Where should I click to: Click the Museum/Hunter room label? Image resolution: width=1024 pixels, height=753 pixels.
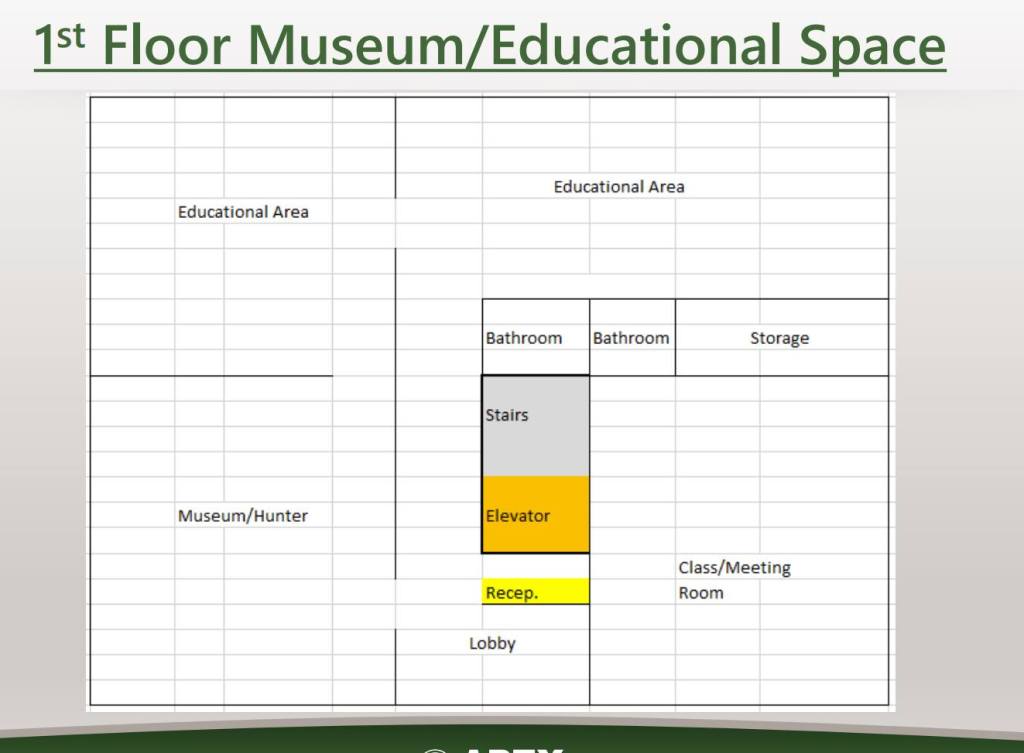coord(243,516)
